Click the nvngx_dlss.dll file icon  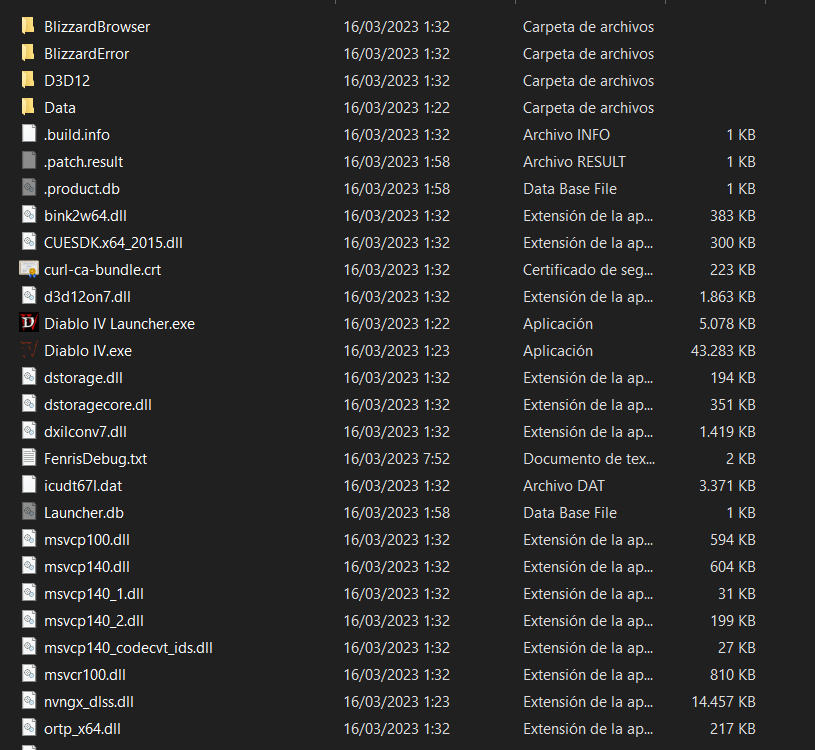[x=29, y=701]
